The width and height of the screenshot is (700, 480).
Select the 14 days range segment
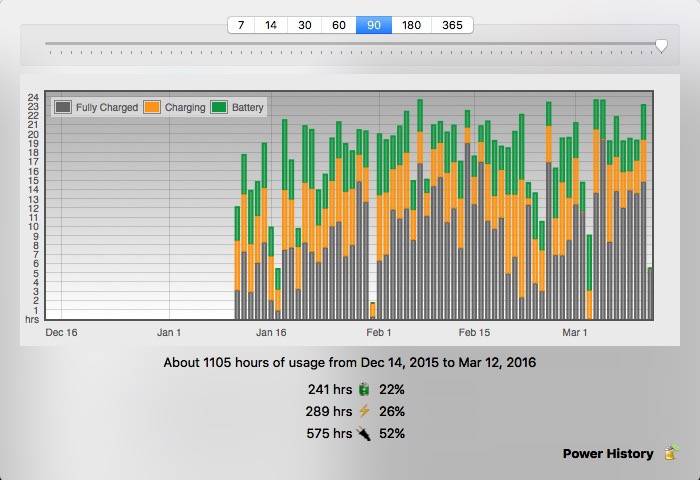(271, 25)
